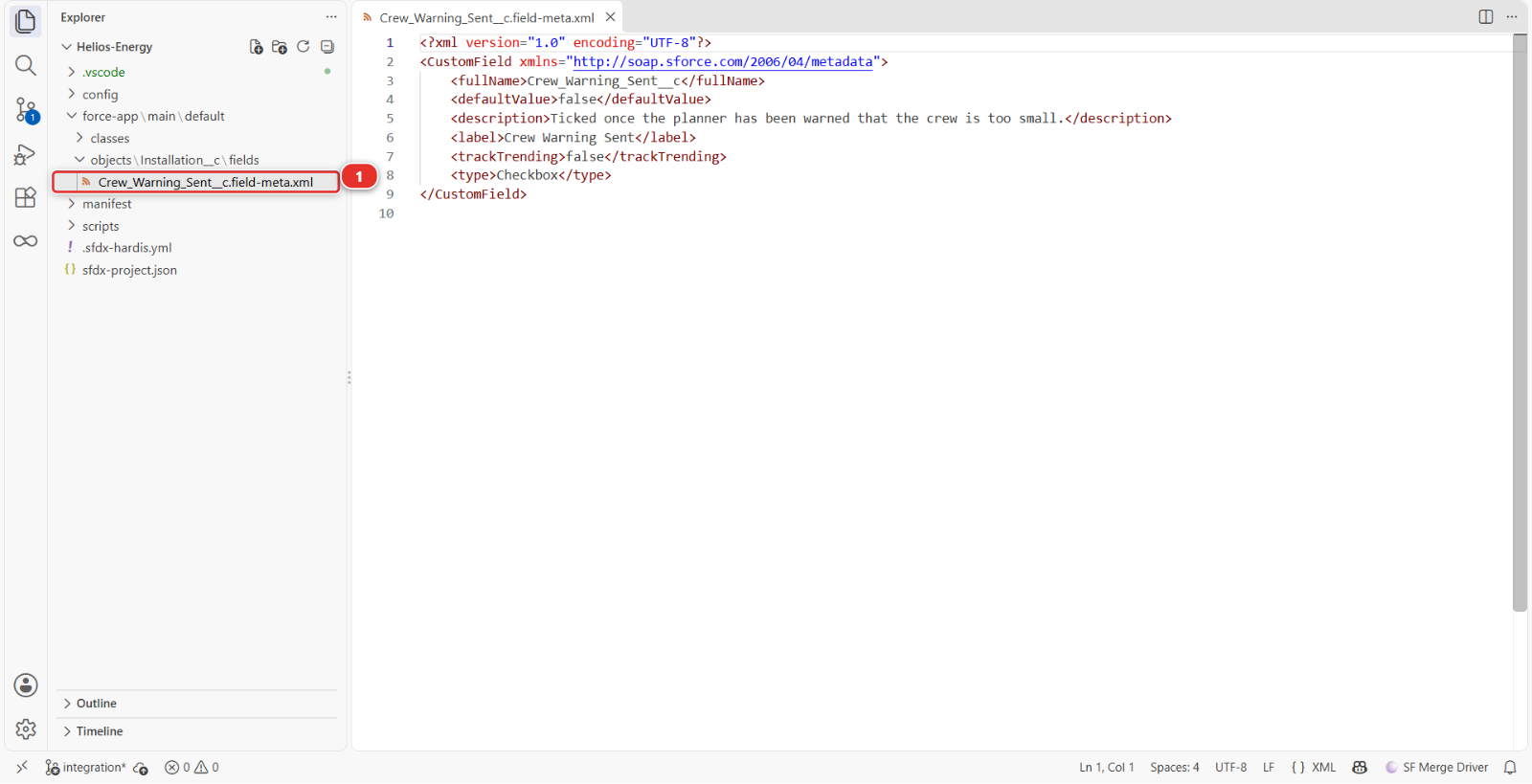Click the editor vertical scrollbar
This screenshot has width=1532, height=784.
tap(1520, 323)
